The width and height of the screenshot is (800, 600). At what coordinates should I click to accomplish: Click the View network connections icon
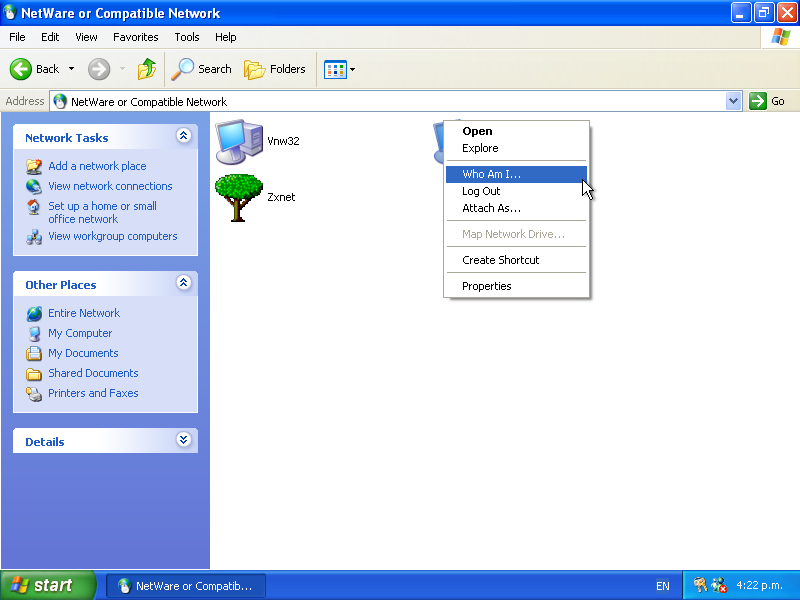(x=34, y=186)
